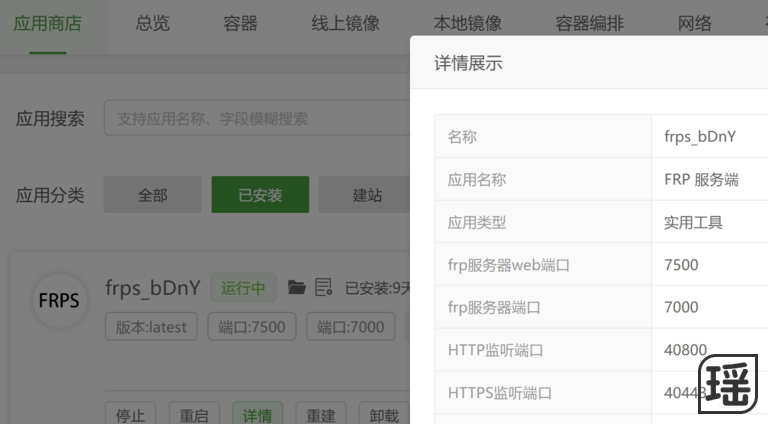Switch to the 本地镜像 tab
Screen dimensions: 768x424
pyautogui.click(x=467, y=23)
